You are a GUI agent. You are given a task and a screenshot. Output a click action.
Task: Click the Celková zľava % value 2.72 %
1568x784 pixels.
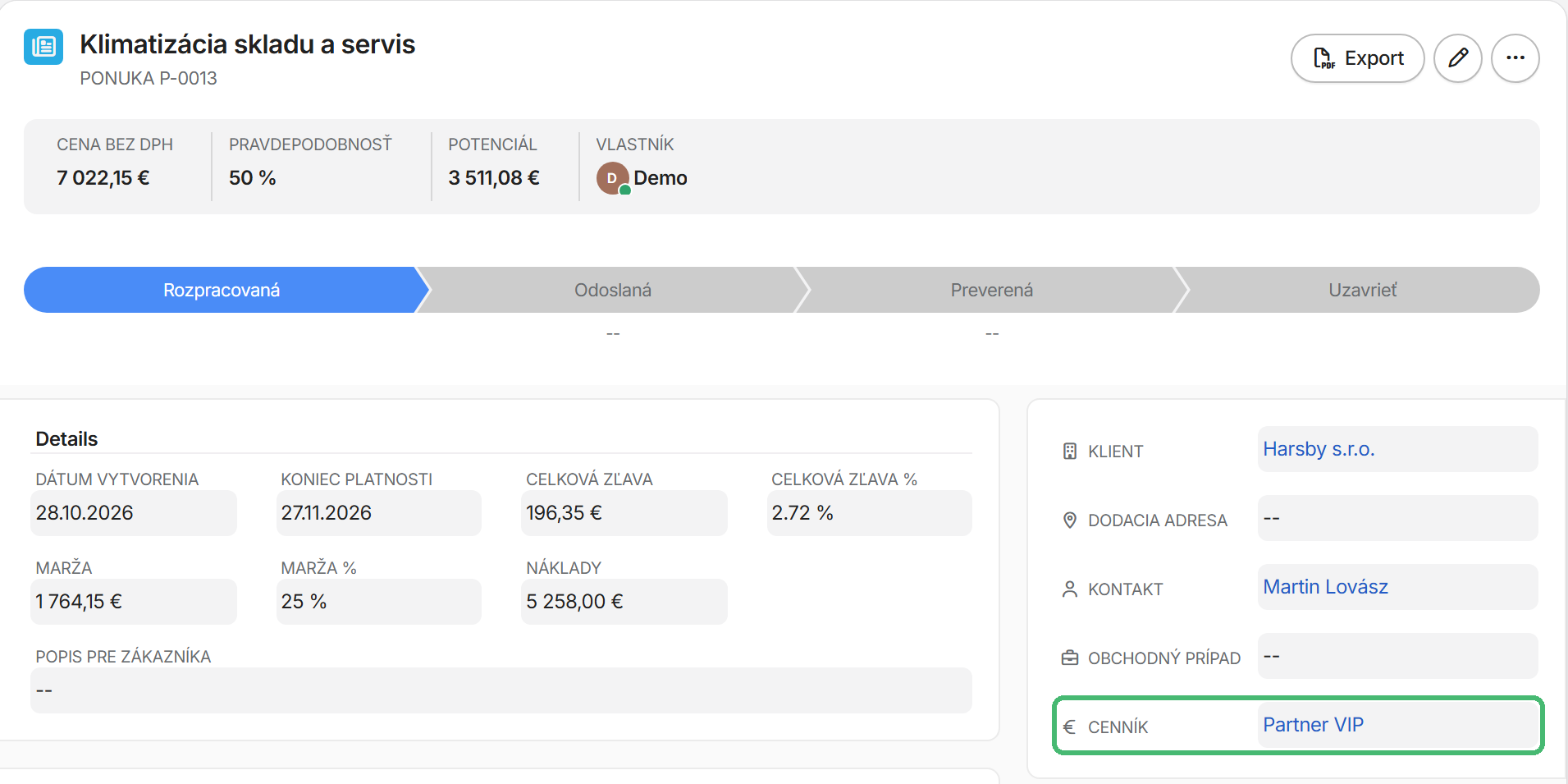802,513
